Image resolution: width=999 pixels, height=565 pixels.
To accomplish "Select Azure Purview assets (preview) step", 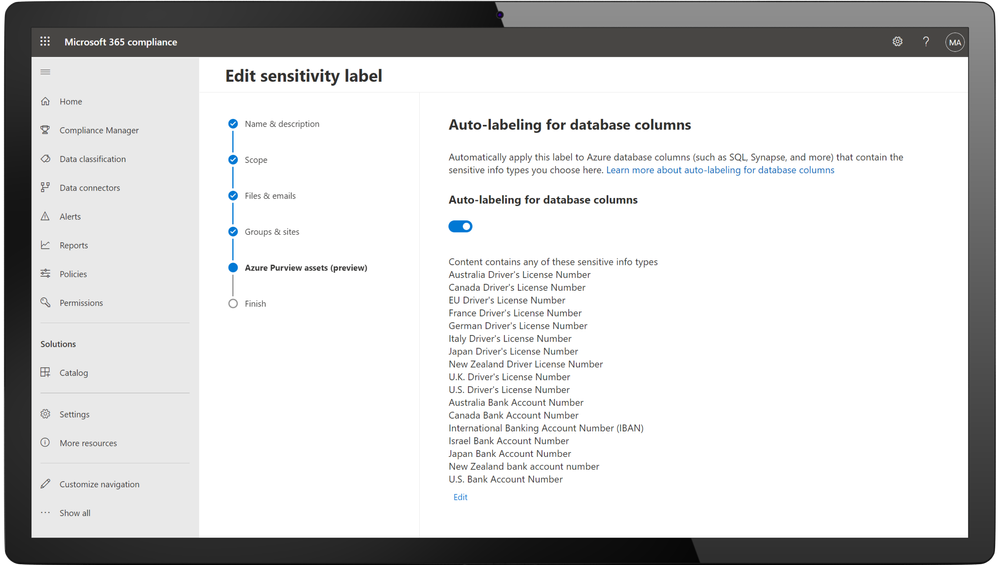I will [x=306, y=268].
